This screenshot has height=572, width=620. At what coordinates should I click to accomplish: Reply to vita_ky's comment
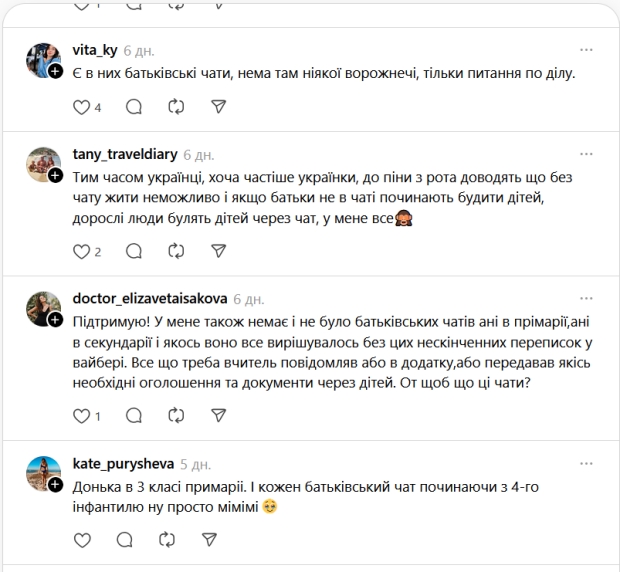tap(135, 107)
